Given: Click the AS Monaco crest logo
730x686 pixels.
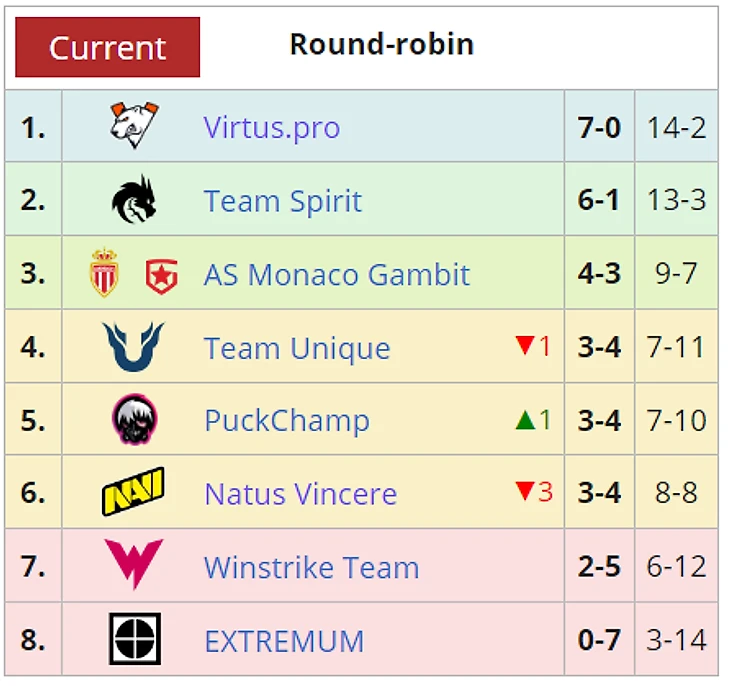Looking at the screenshot, I should pyautogui.click(x=104, y=273).
